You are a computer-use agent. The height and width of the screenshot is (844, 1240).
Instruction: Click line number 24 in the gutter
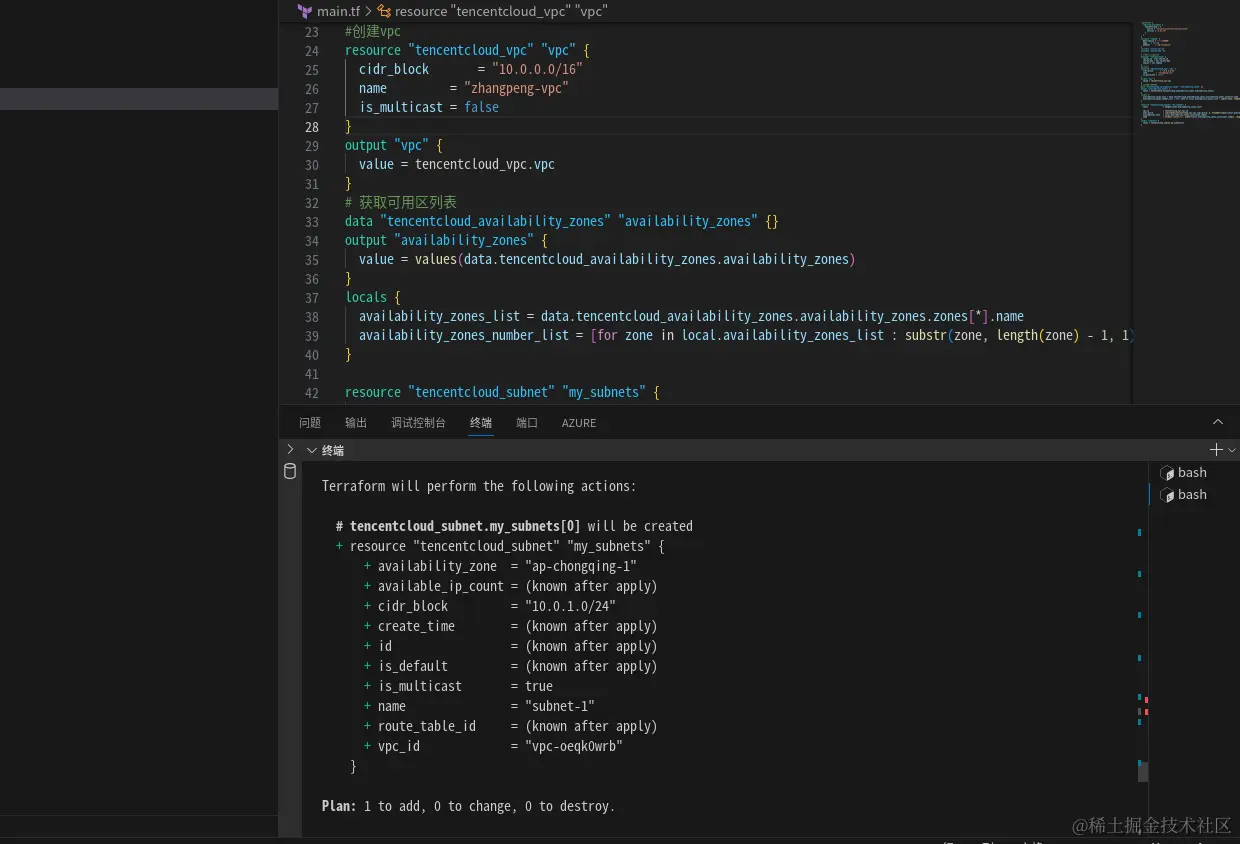[x=312, y=51]
